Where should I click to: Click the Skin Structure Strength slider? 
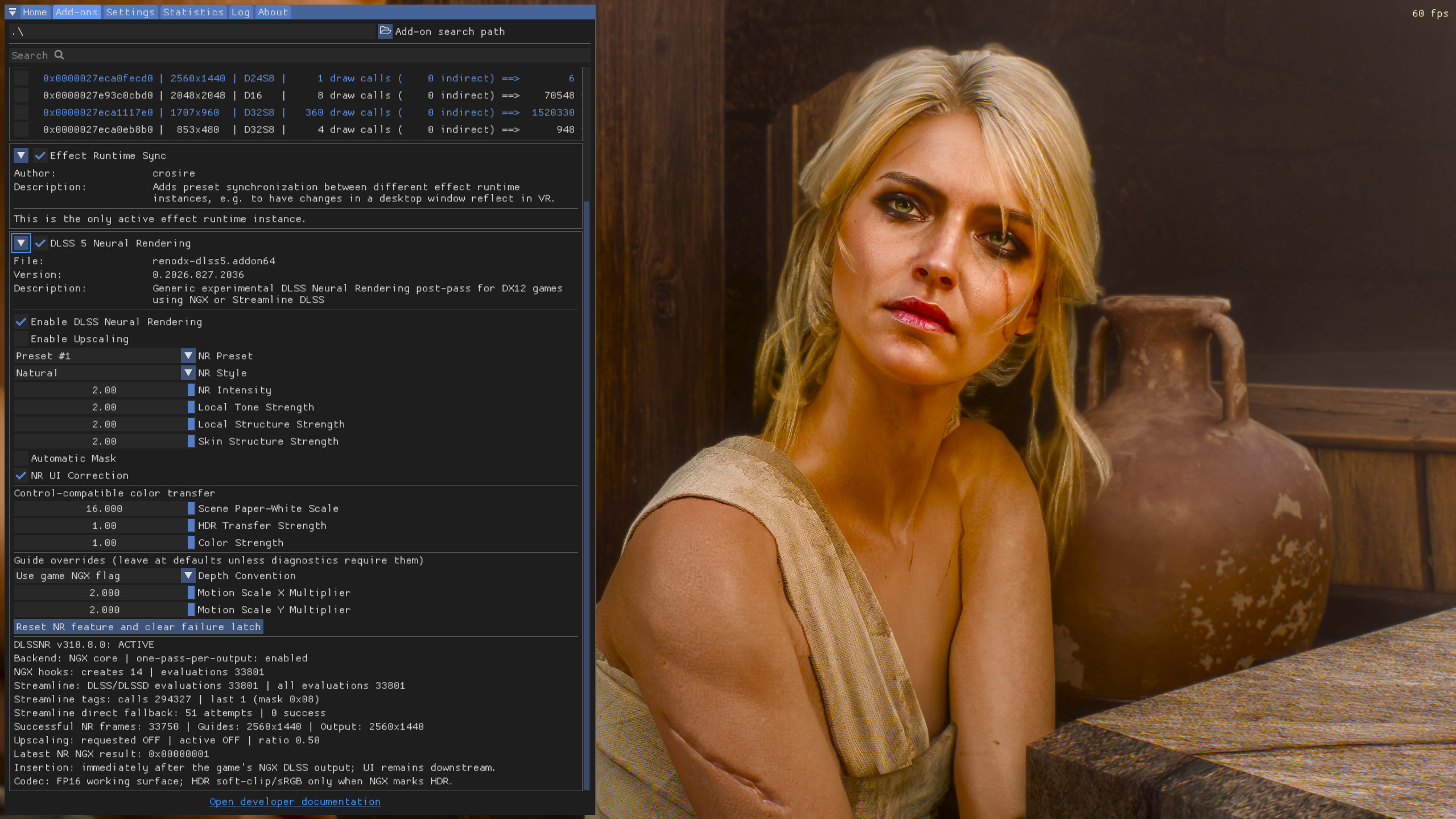tap(105, 441)
